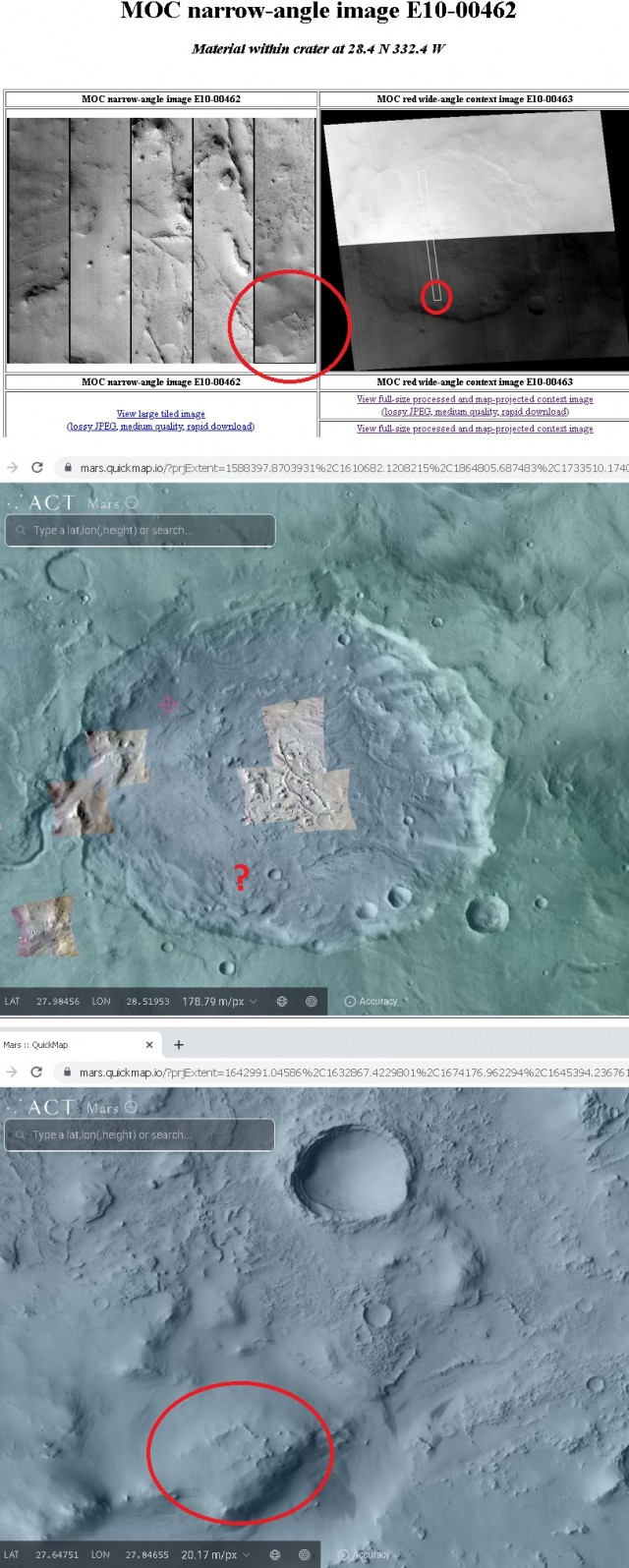Click globe projection icon beside 178.79 m/px
This screenshot has height=1568, width=629.
point(282,1002)
